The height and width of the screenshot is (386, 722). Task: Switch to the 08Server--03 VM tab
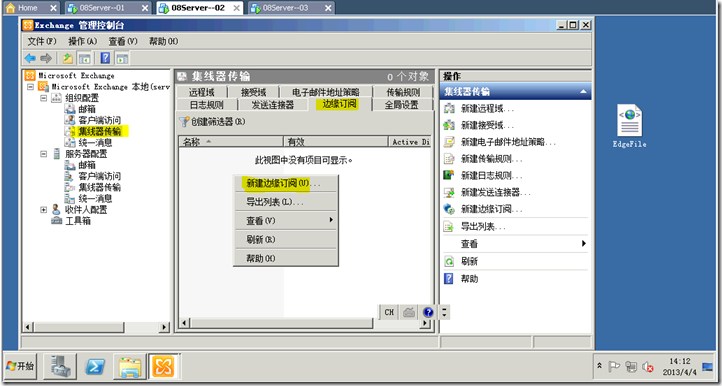(x=291, y=8)
